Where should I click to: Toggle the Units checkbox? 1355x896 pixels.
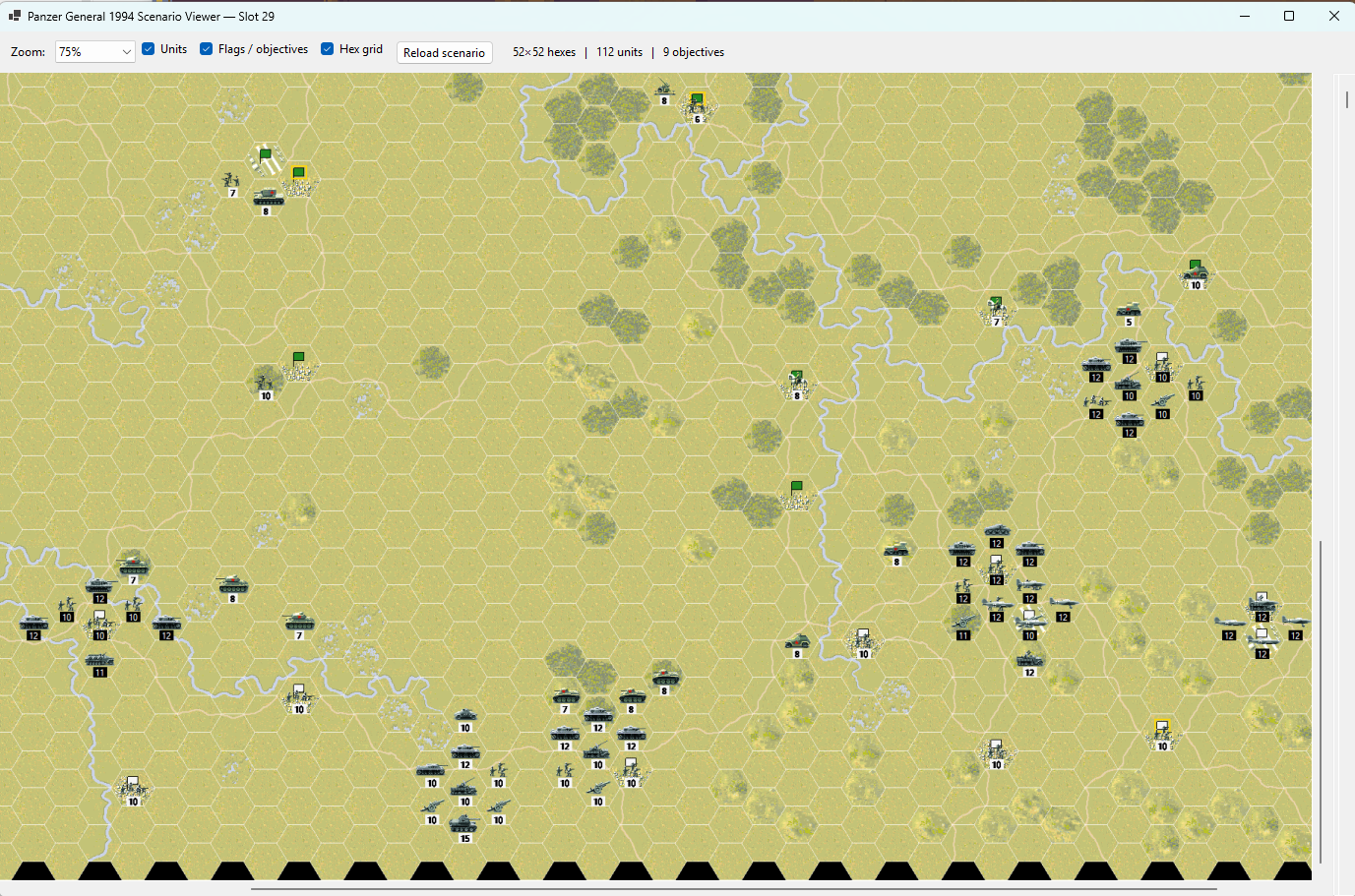149,49
